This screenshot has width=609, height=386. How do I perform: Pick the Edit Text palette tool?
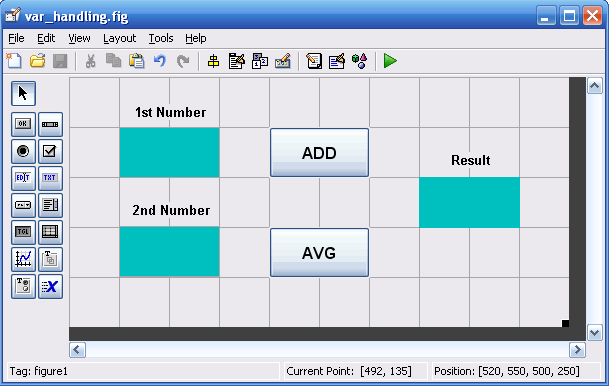point(23,178)
